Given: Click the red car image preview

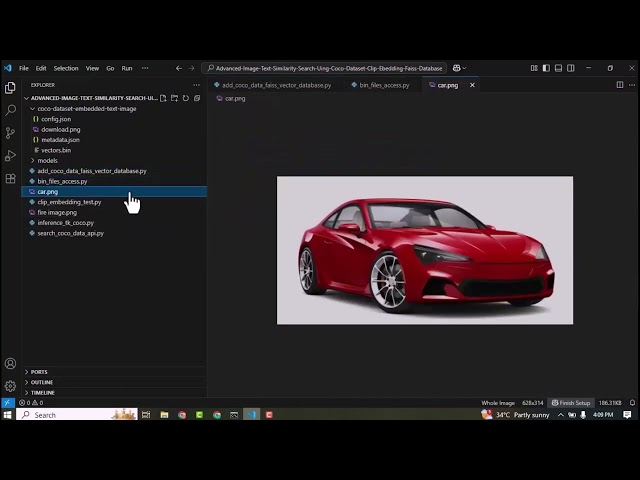Looking at the screenshot, I should pos(425,250).
